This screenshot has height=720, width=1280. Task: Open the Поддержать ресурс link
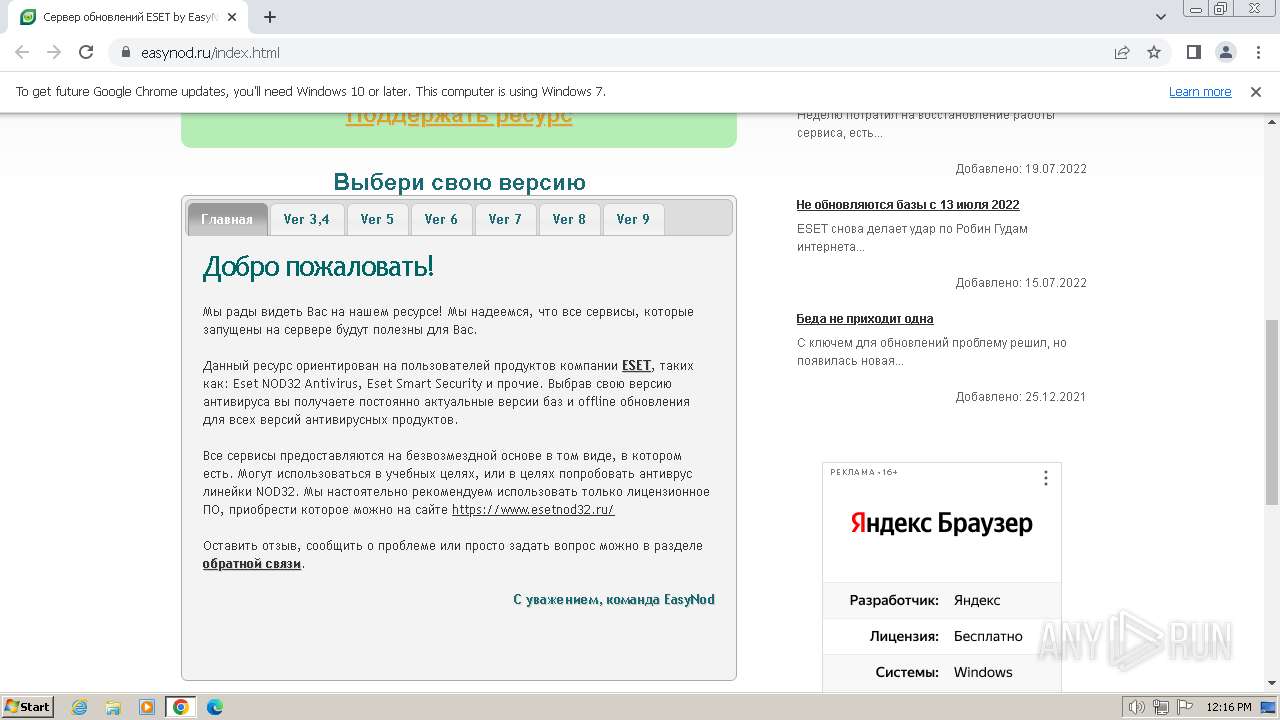click(459, 116)
